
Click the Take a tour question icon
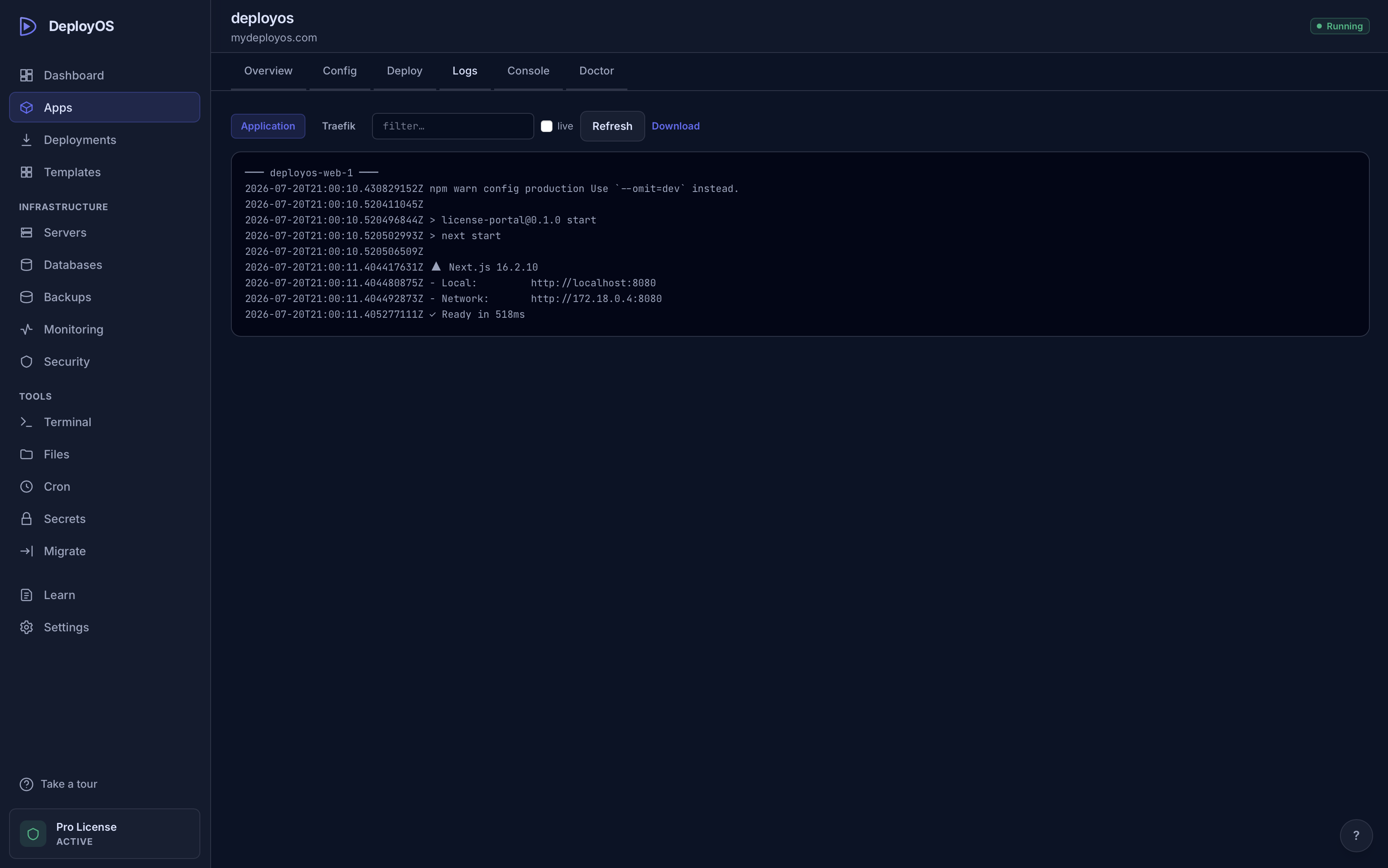click(x=26, y=784)
